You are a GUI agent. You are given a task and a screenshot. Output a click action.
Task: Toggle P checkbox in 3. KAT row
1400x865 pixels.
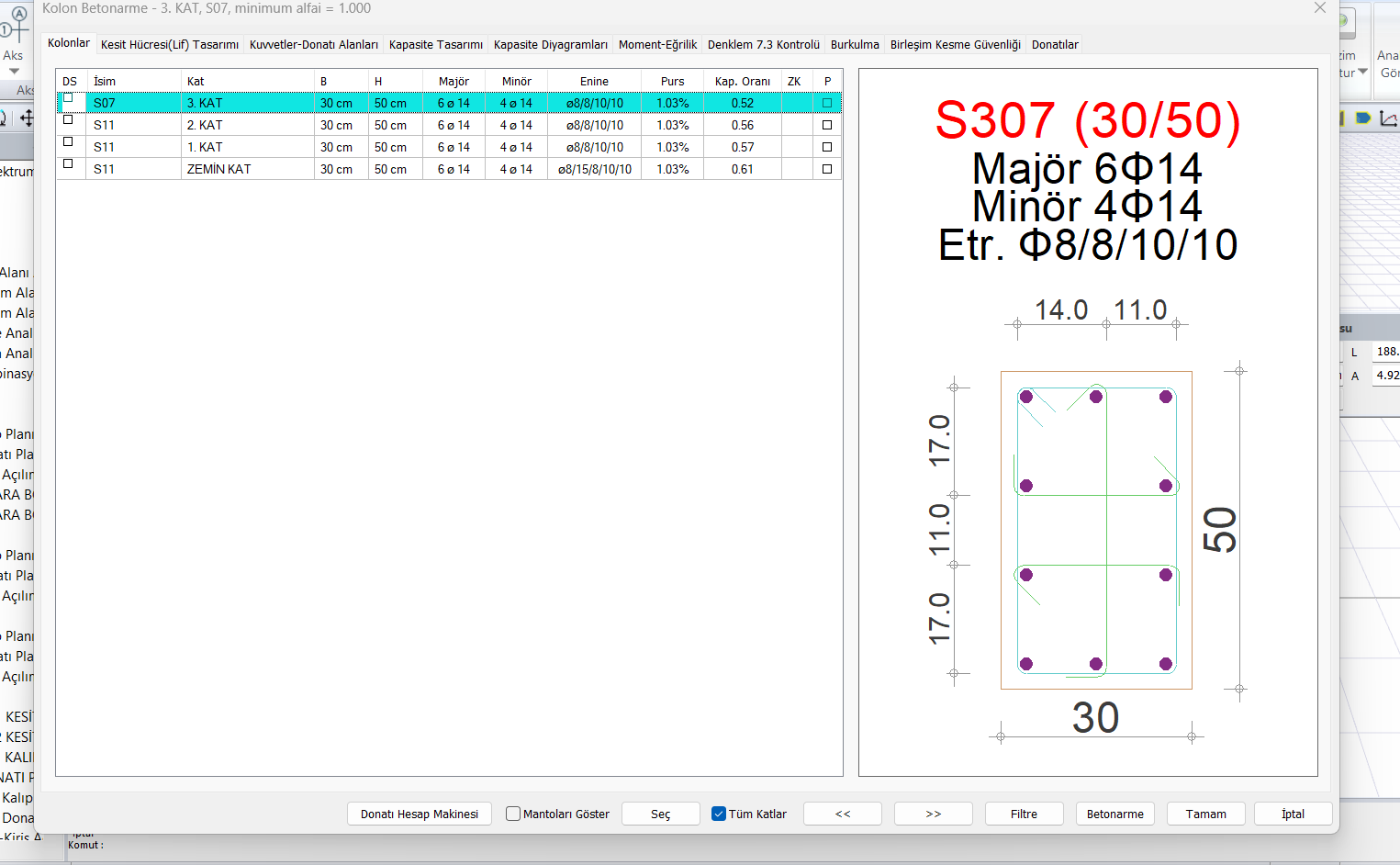(x=827, y=103)
